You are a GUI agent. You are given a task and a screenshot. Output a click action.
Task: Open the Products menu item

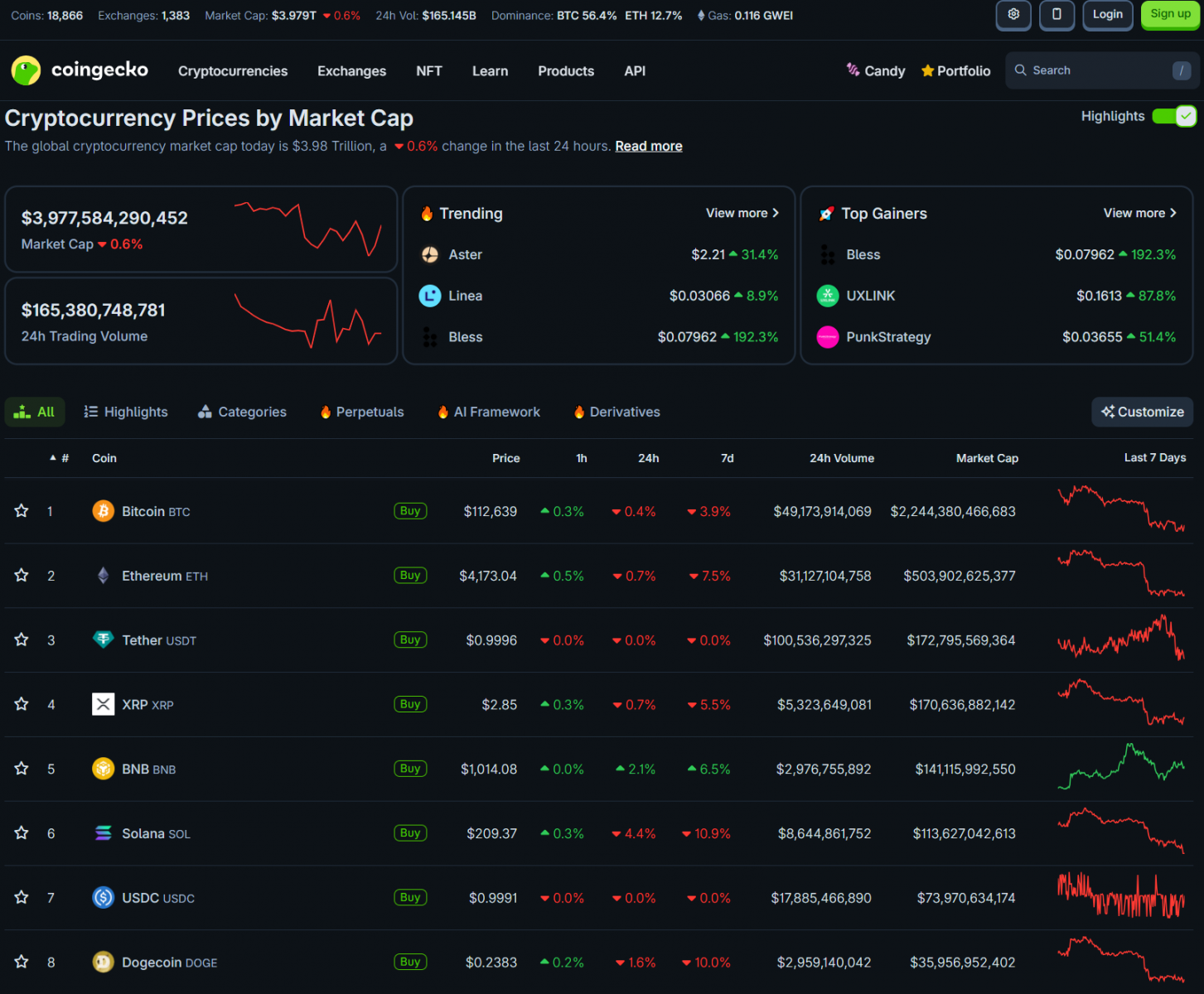point(566,71)
